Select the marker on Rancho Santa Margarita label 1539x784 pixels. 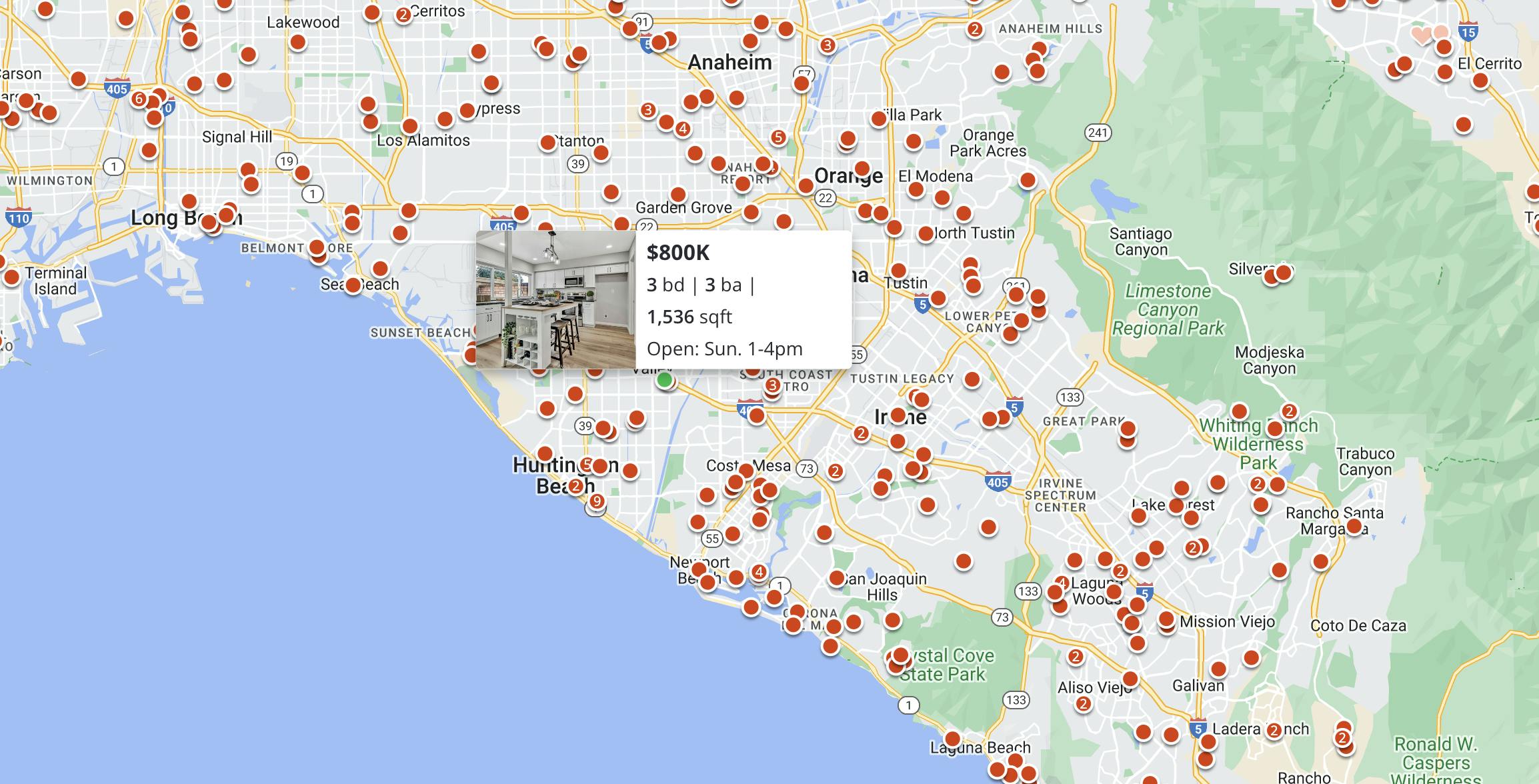(1354, 527)
